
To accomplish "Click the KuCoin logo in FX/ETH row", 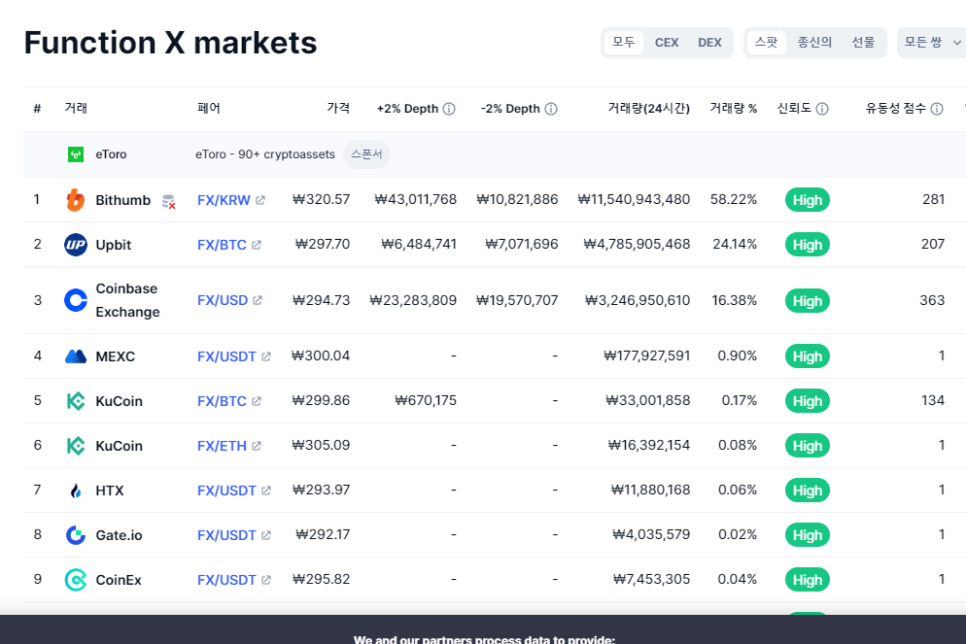I will click(75, 446).
